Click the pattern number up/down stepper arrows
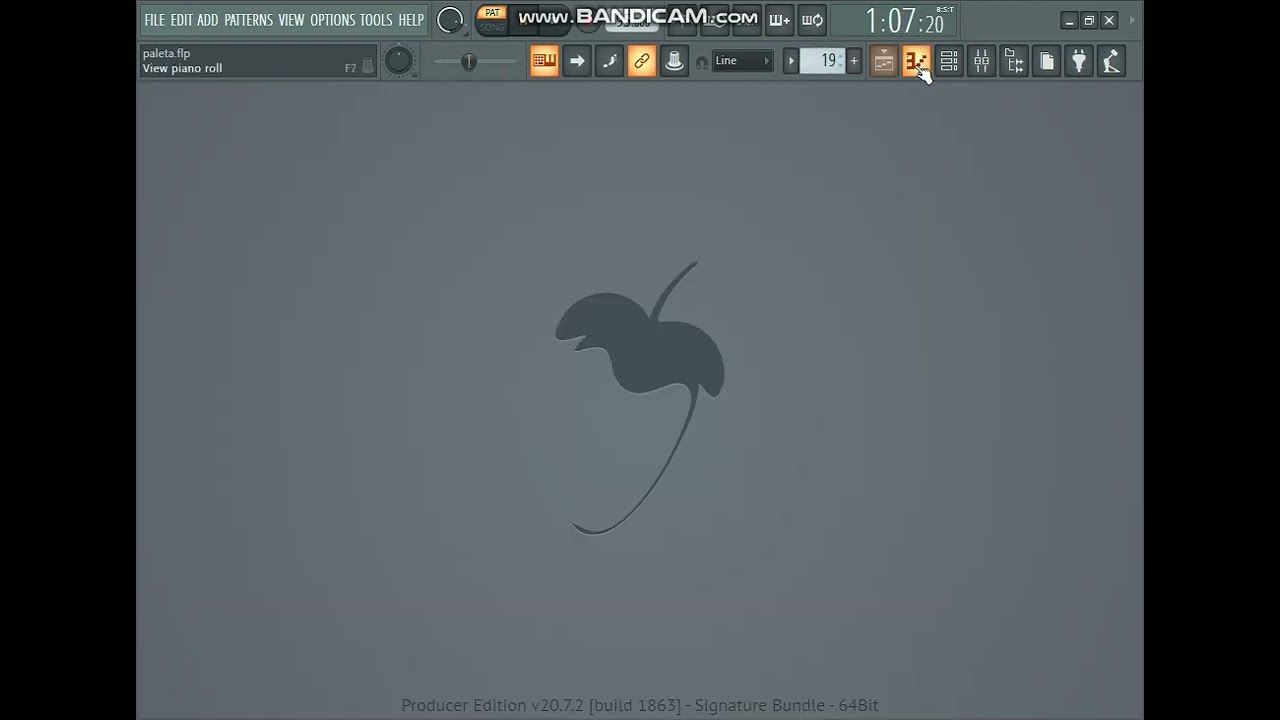 (840, 61)
